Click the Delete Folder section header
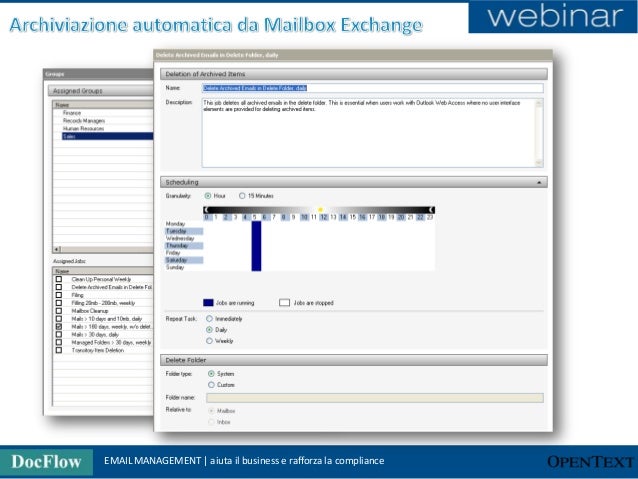The image size is (638, 479). (354, 360)
